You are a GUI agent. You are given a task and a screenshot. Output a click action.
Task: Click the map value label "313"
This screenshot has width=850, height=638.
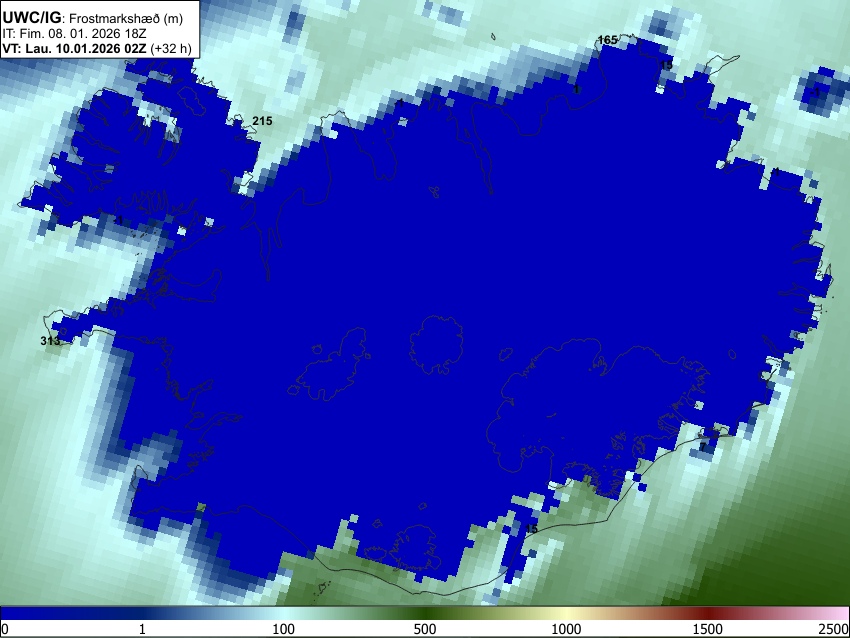[x=50, y=341]
